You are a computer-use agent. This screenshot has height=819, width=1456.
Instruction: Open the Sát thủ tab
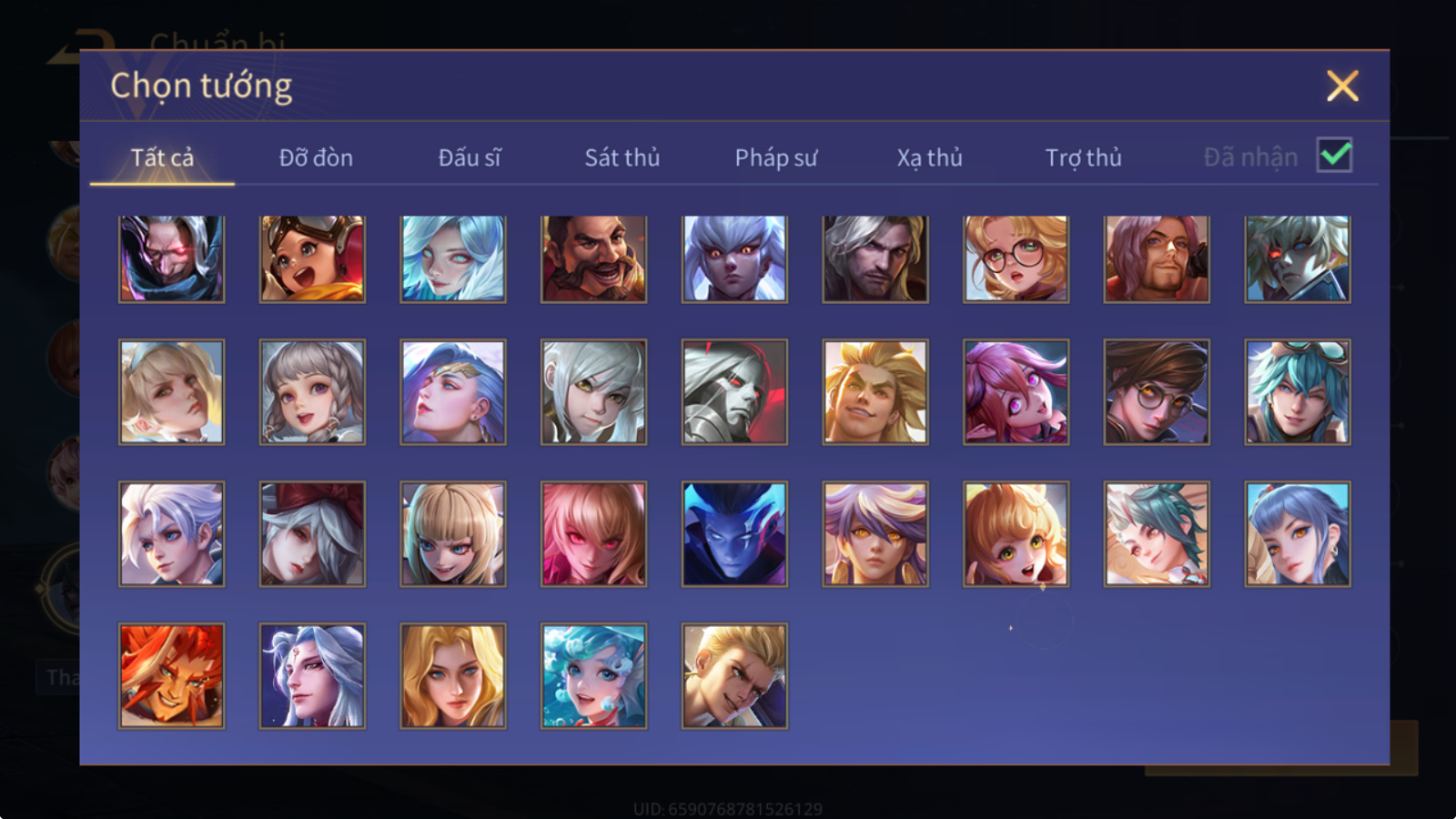622,157
